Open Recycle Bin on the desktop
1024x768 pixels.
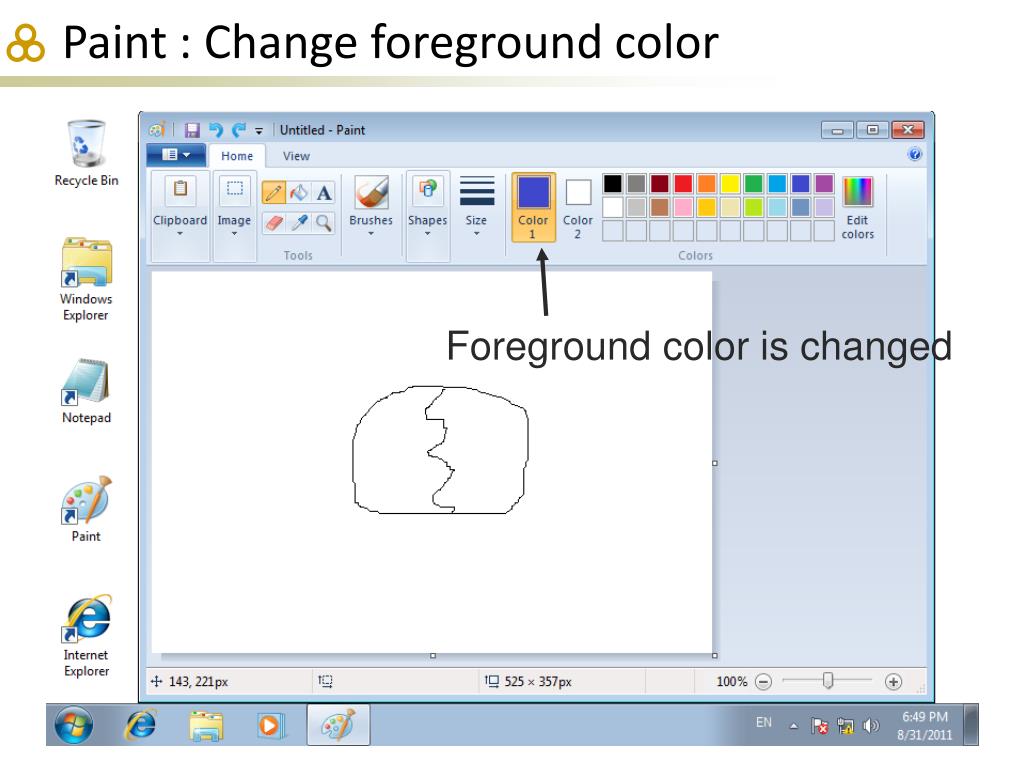coord(86,153)
